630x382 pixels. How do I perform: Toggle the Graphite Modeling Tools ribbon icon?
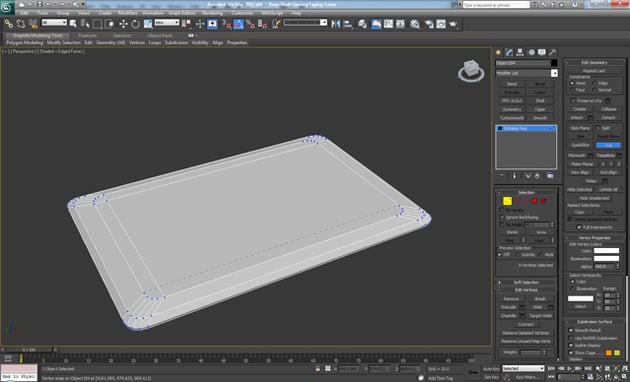click(376, 24)
